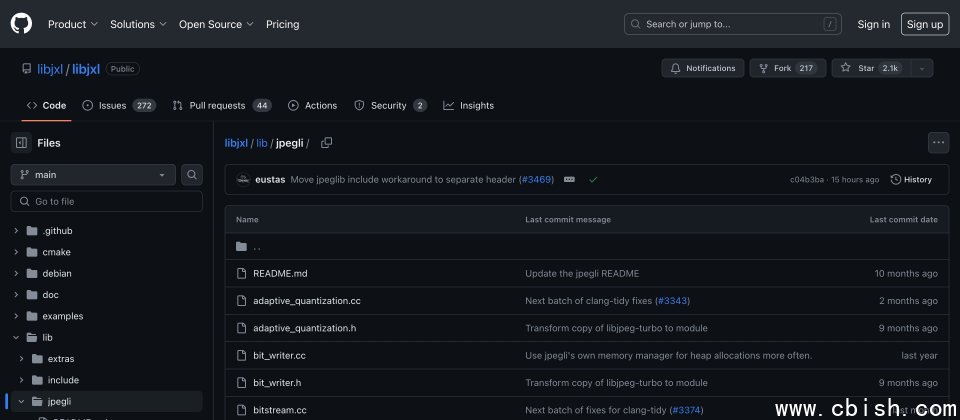Click the file tree search icon
The height and width of the screenshot is (420, 960).
pos(192,174)
